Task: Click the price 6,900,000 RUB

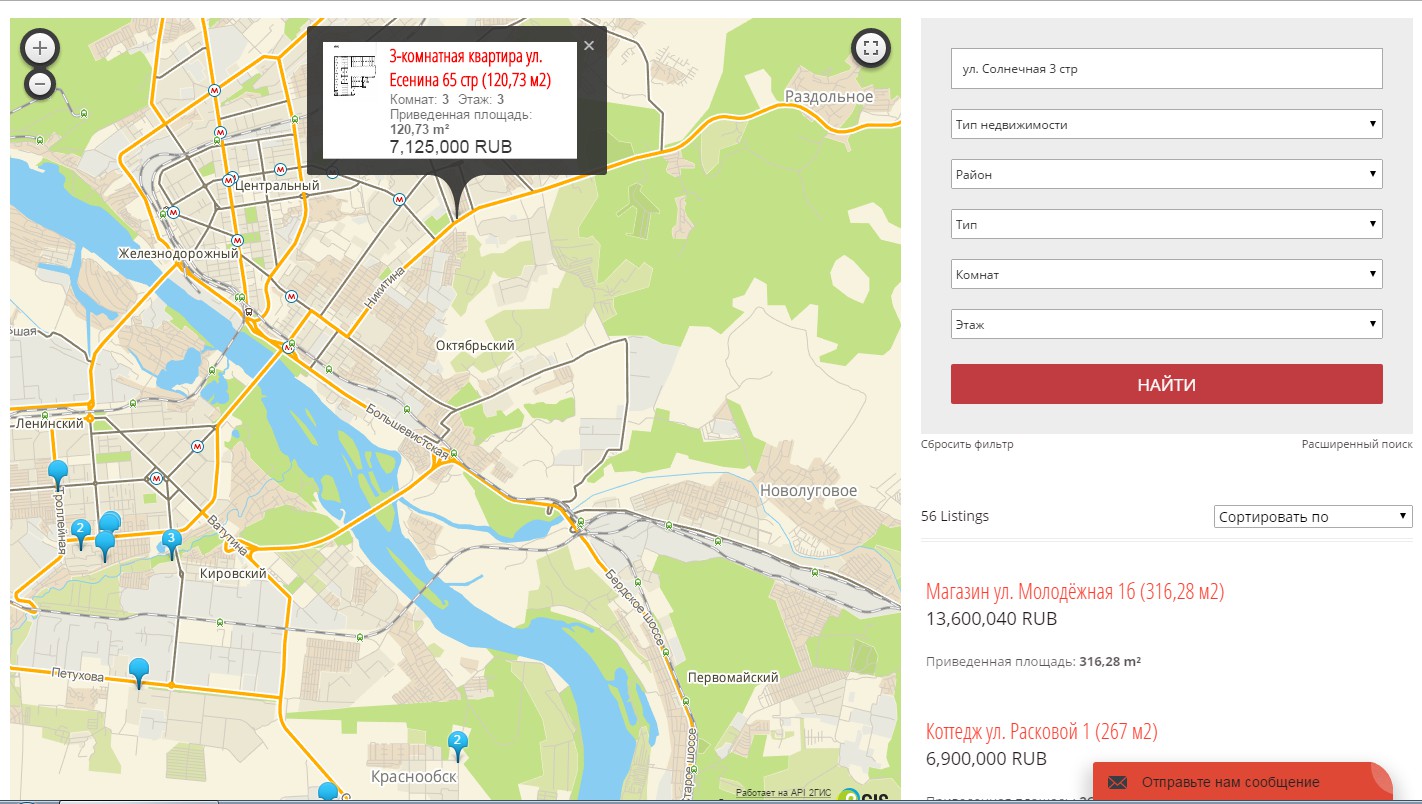Action: click(x=987, y=759)
